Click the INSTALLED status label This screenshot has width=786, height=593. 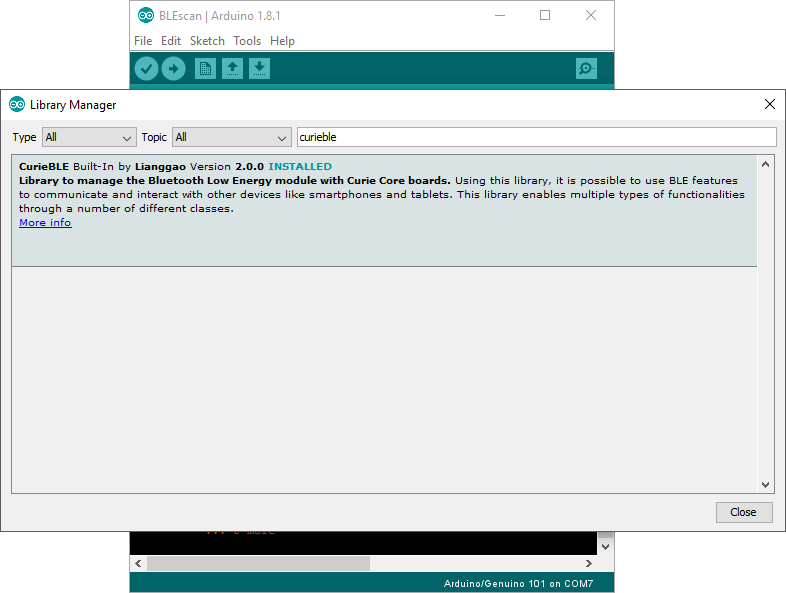300,166
